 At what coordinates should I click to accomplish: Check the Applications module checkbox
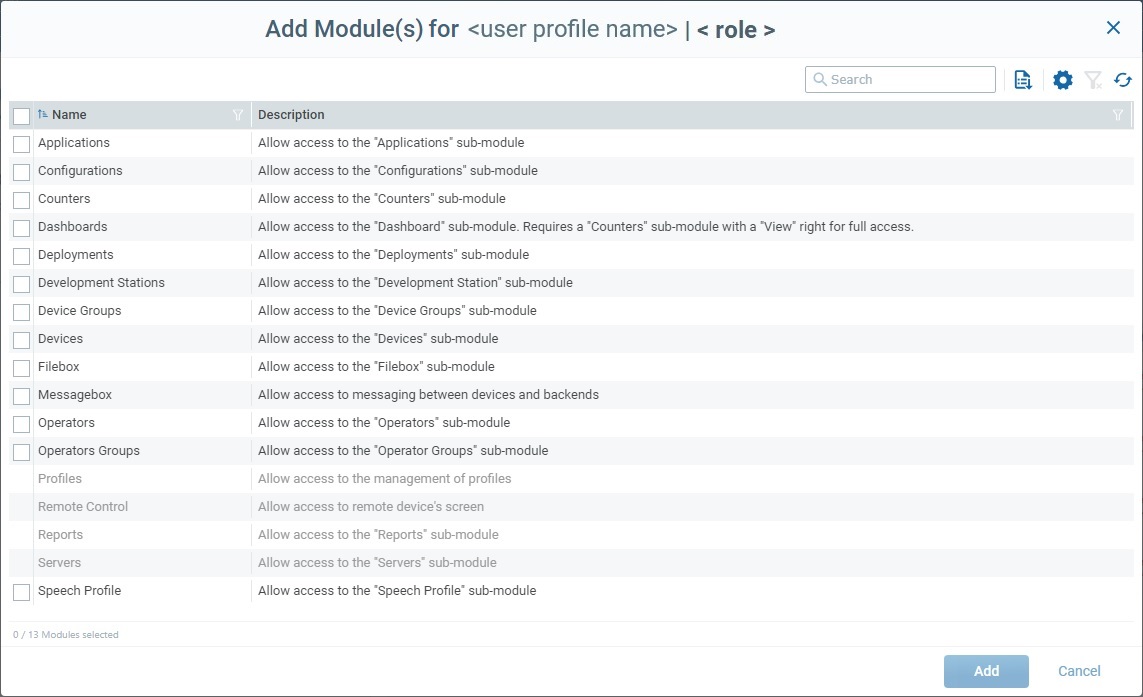pos(21,143)
